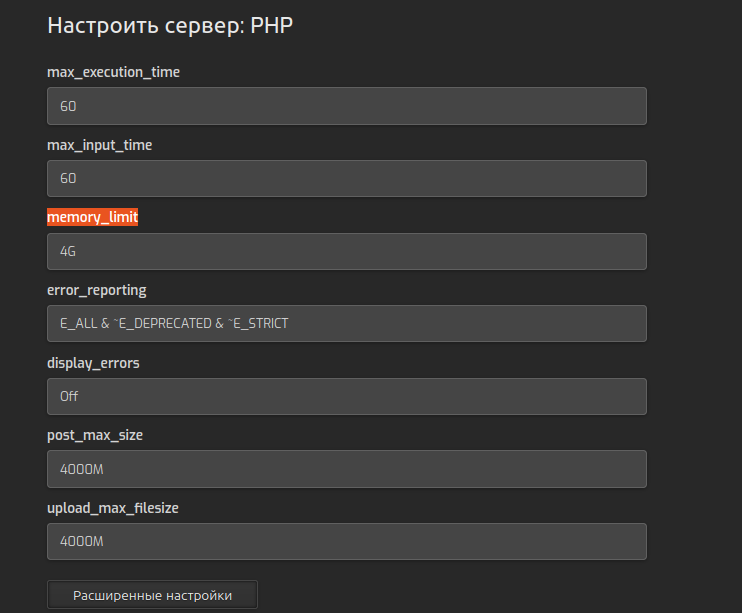This screenshot has width=742, height=613.
Task: Click the display_errors field showing Off
Action: pyautogui.click(x=347, y=396)
